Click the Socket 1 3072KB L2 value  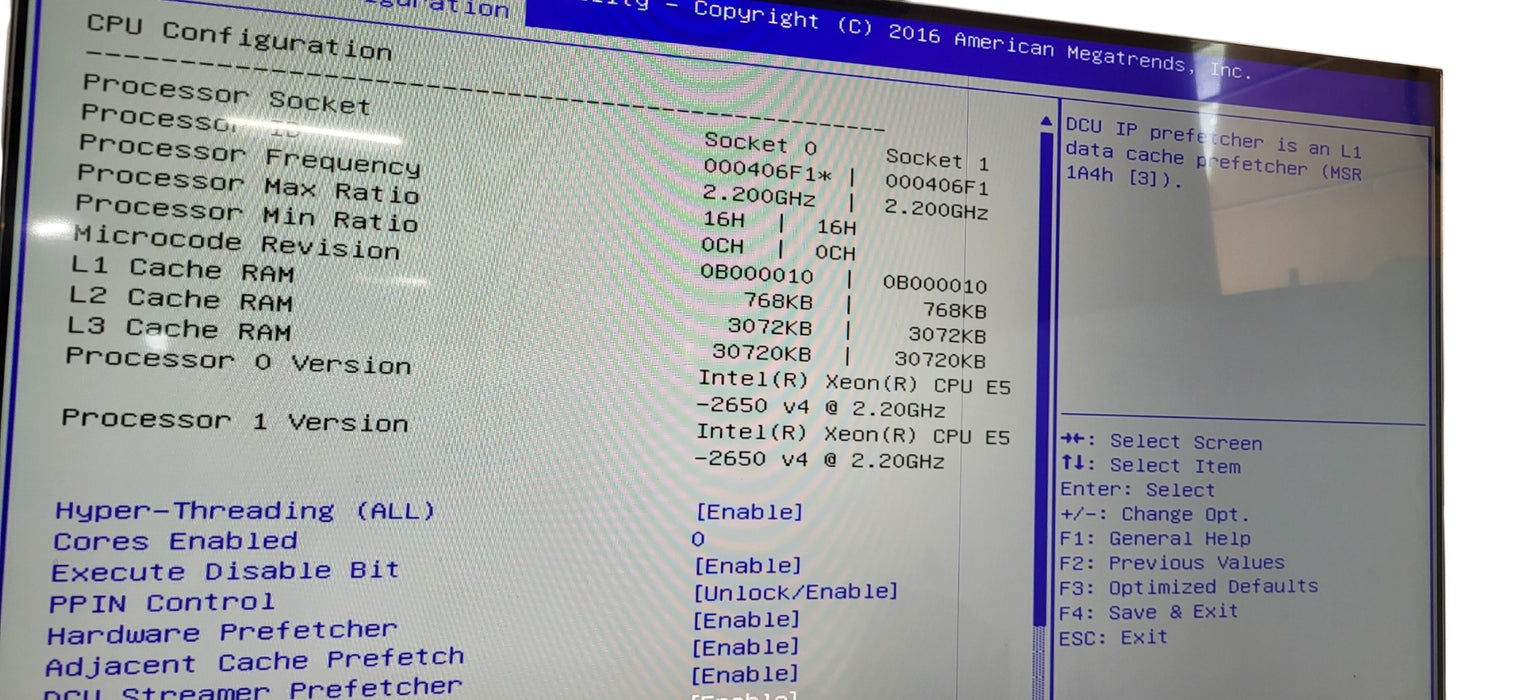(x=946, y=336)
